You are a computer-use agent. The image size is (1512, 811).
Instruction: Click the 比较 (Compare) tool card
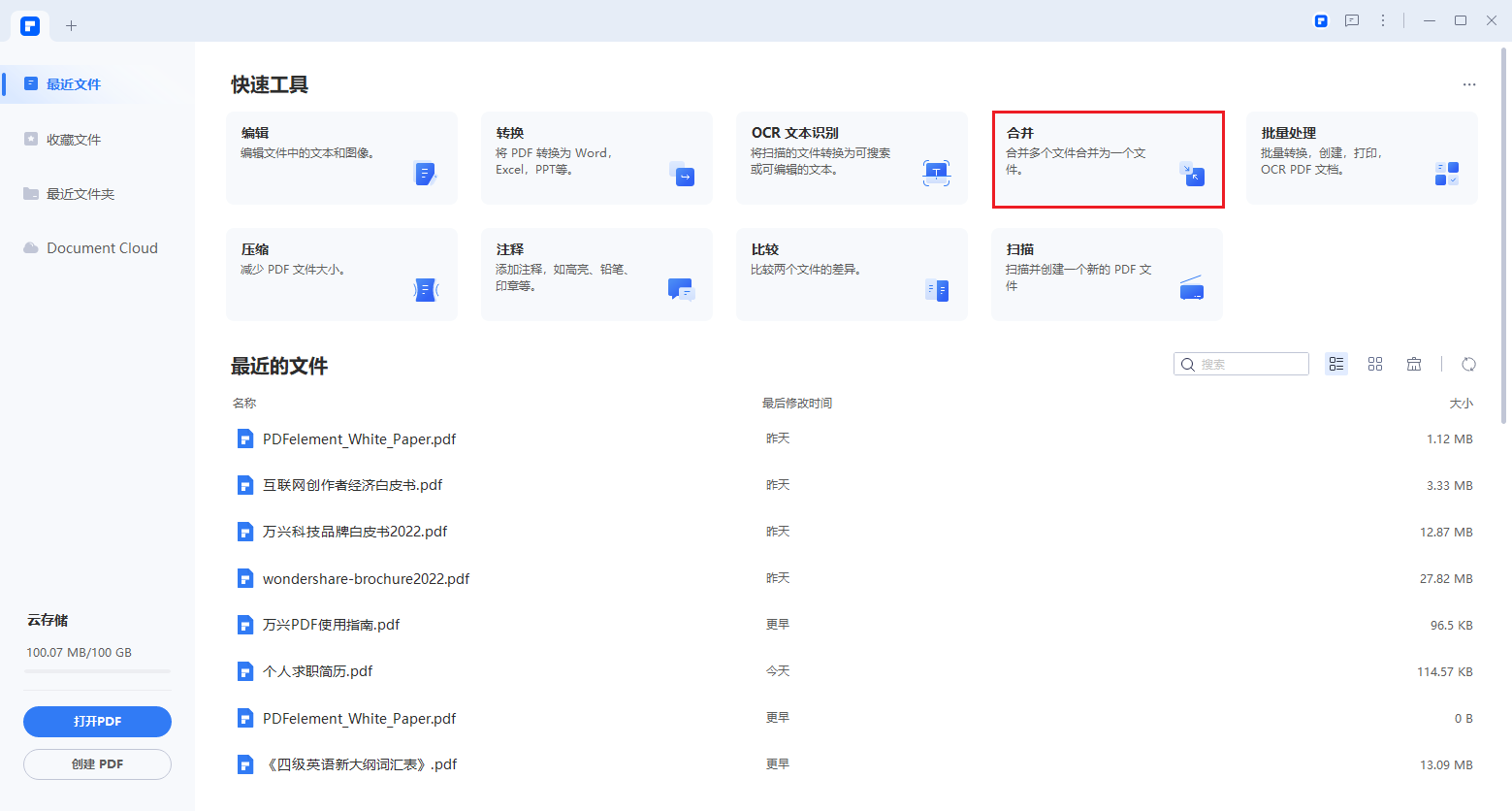tap(851, 275)
